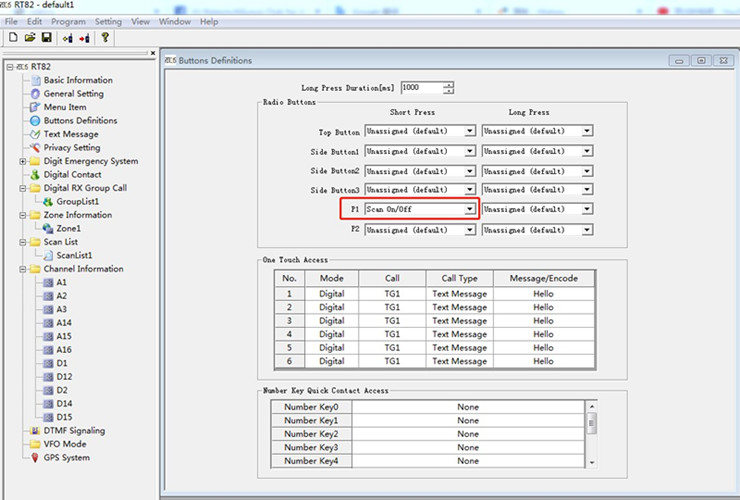Increase Long Press Duration with up arrow
740x500 pixels.
click(448, 84)
